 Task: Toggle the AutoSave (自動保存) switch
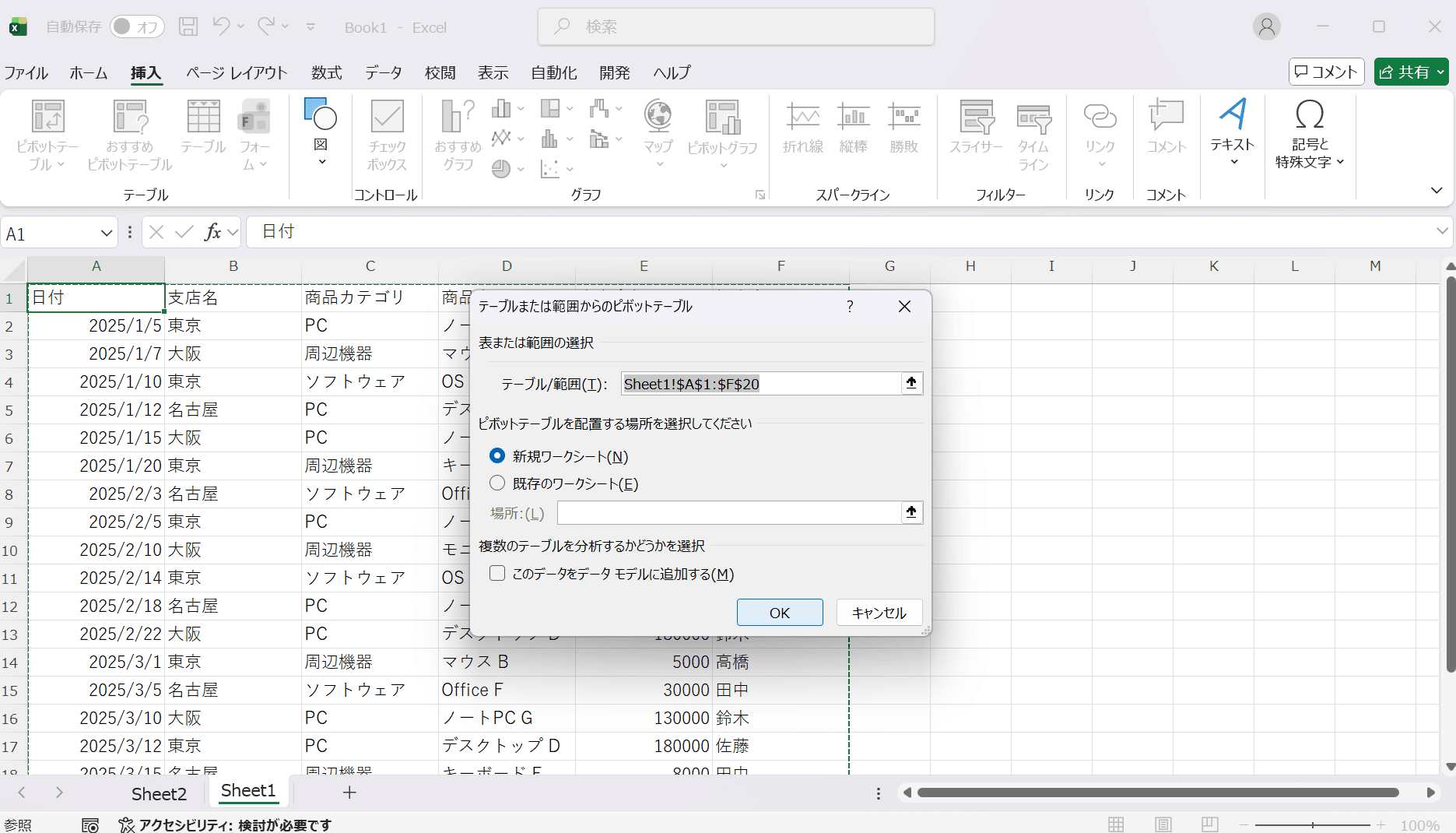[x=136, y=27]
